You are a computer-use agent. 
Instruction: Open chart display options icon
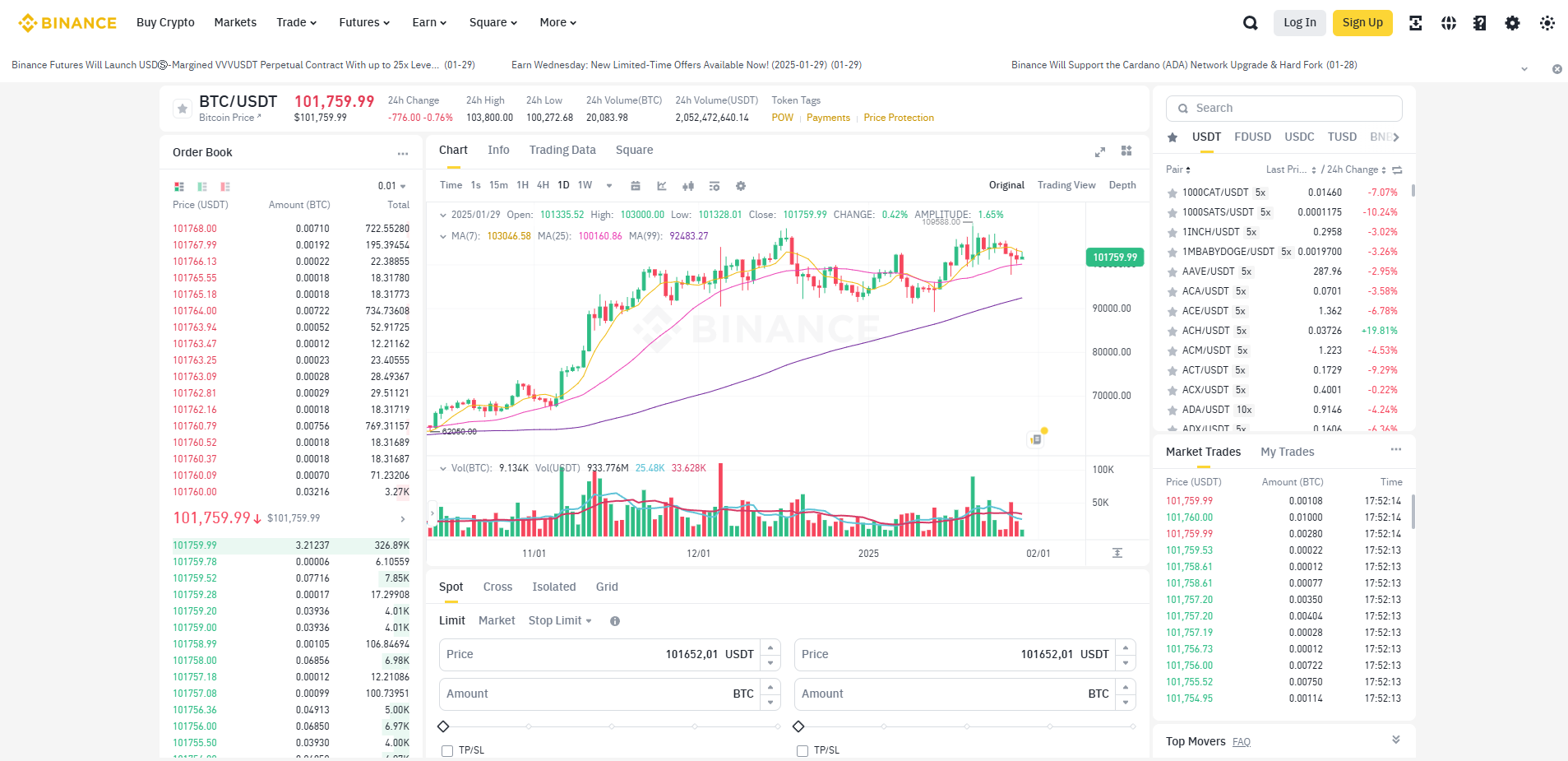click(x=715, y=186)
